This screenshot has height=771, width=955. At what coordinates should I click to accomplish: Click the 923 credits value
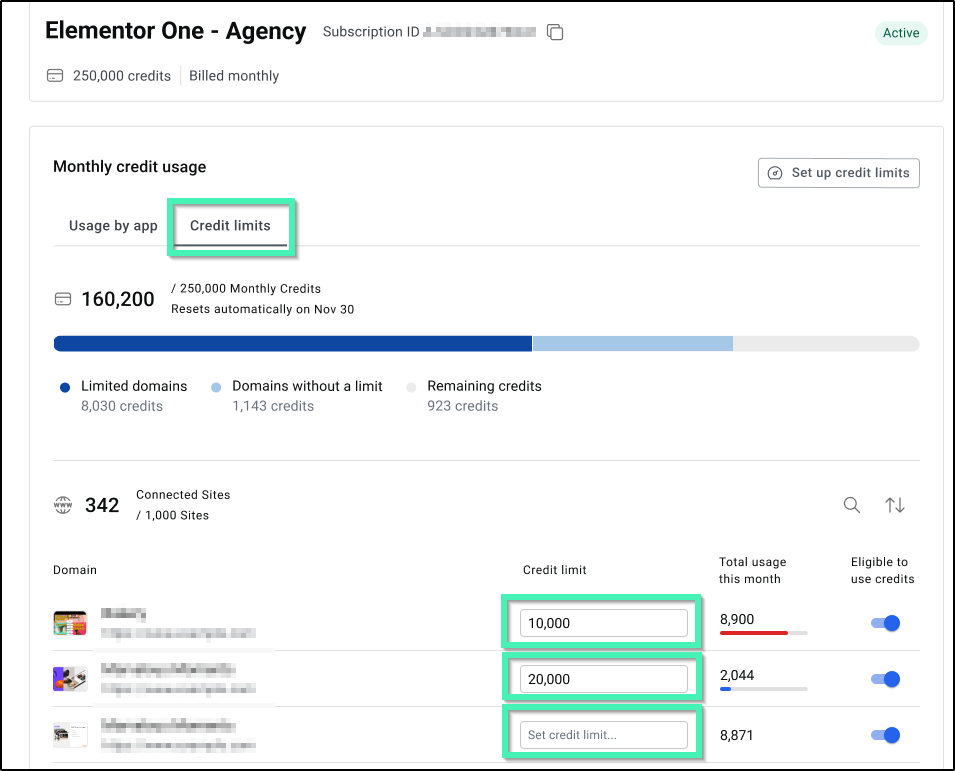[x=463, y=406]
